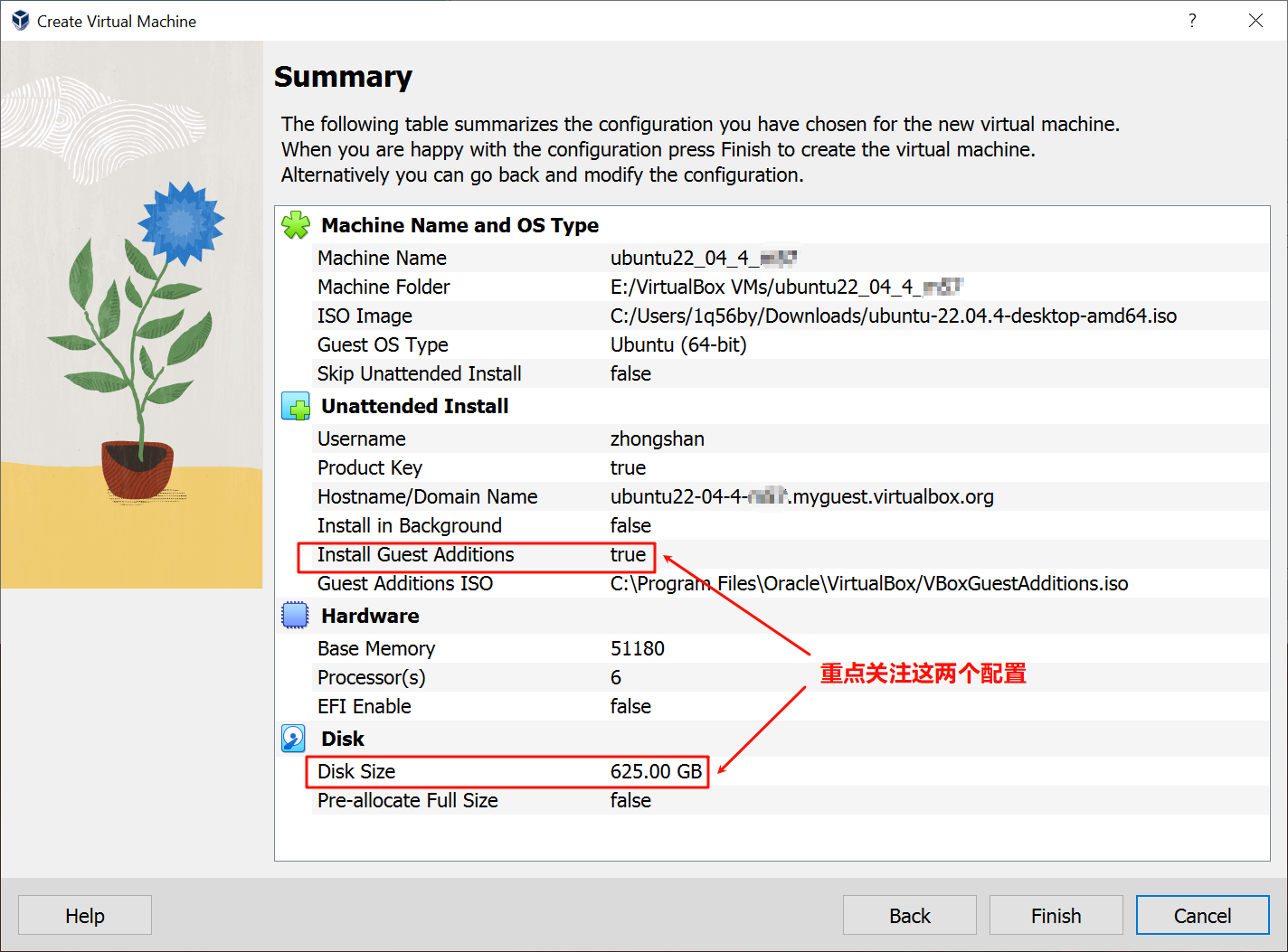This screenshot has width=1288, height=952.
Task: Click the '6' processors value
Action: (x=616, y=677)
